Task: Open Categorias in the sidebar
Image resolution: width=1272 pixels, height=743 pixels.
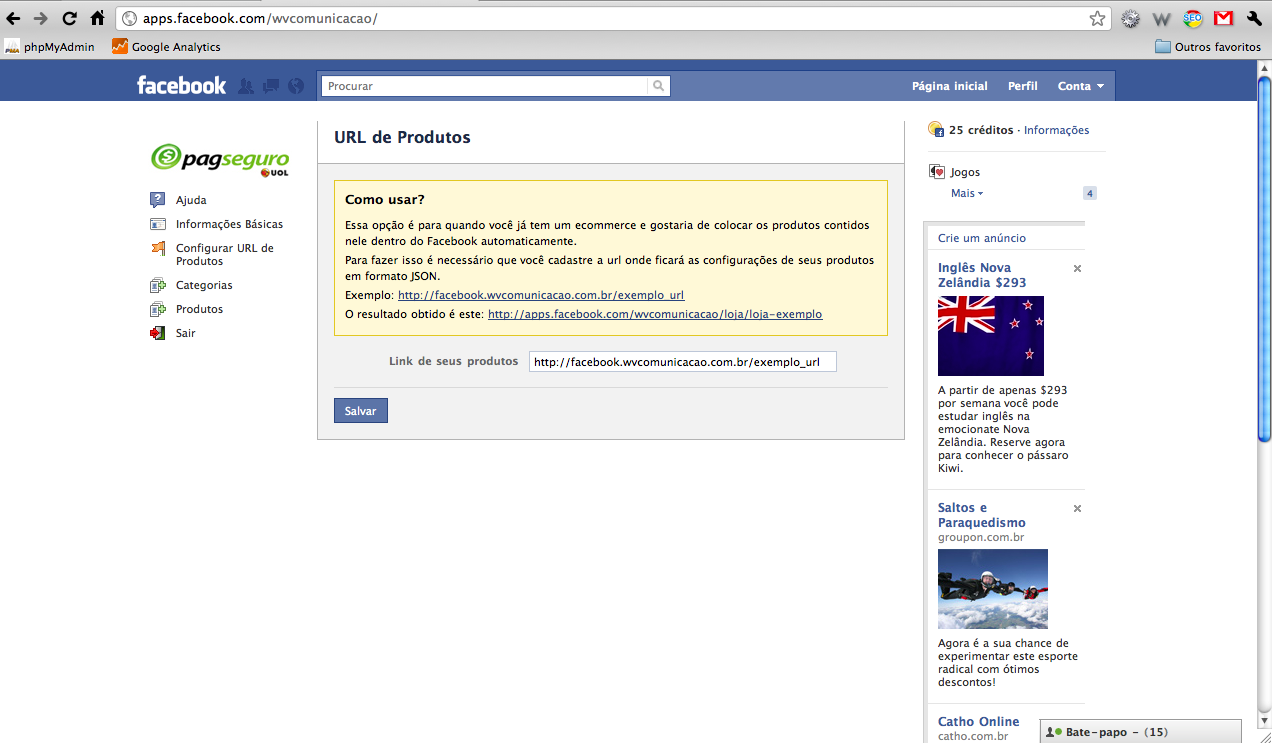Action: (204, 285)
